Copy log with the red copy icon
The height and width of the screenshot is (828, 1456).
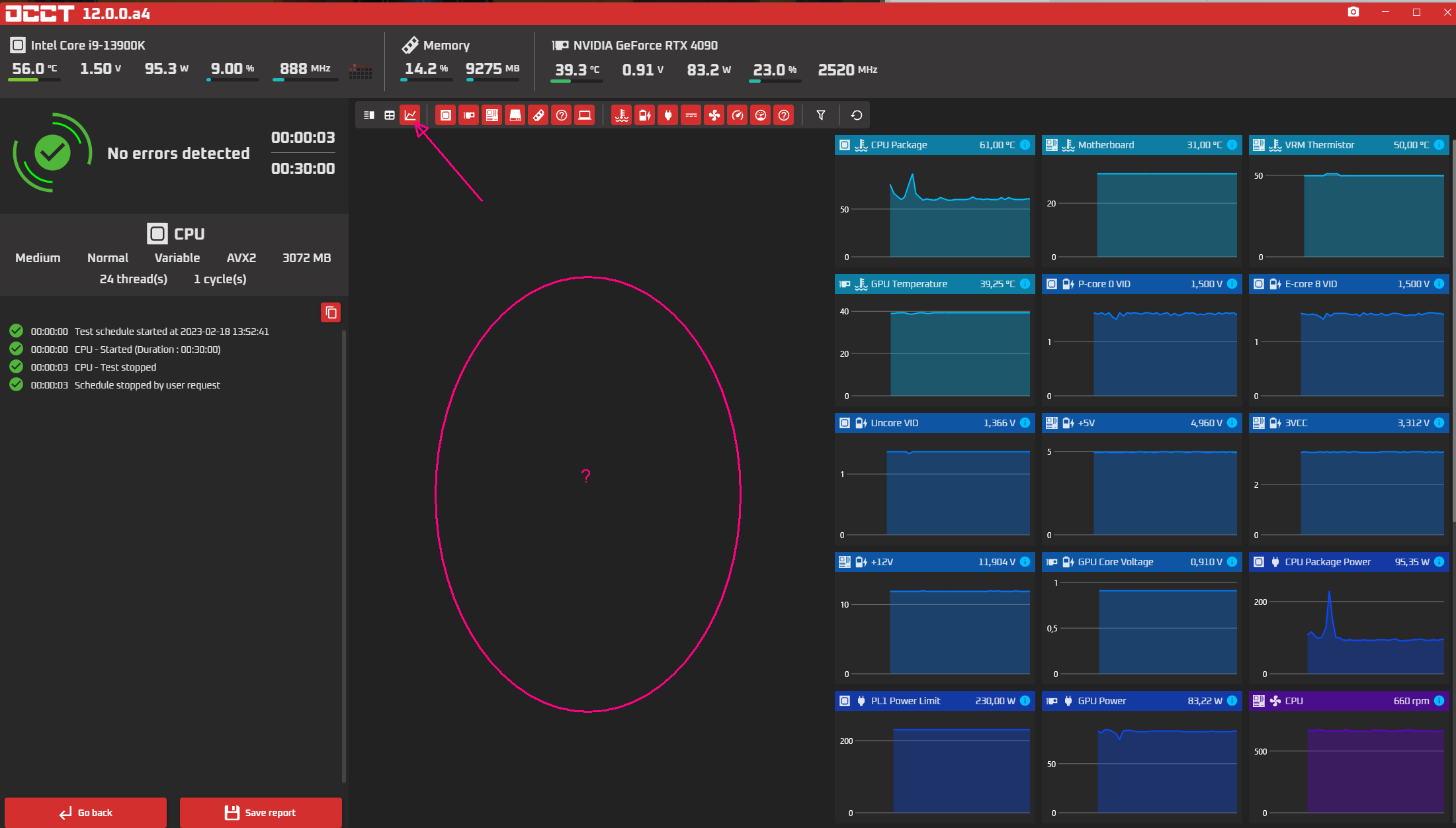331,312
